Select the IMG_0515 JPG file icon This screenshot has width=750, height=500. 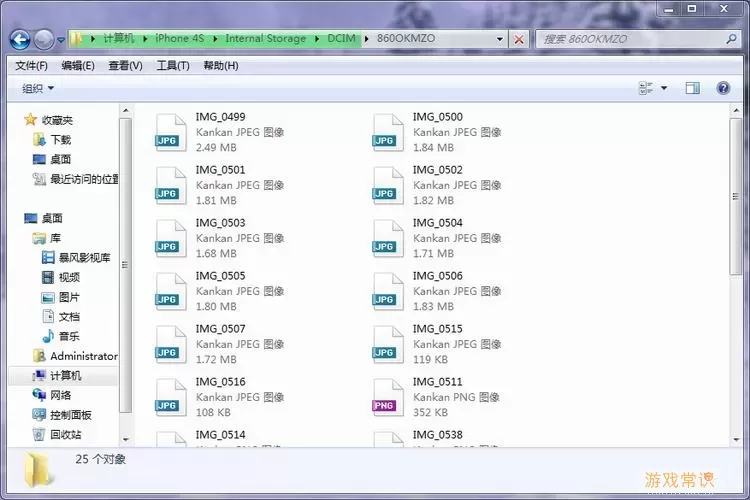[388, 345]
